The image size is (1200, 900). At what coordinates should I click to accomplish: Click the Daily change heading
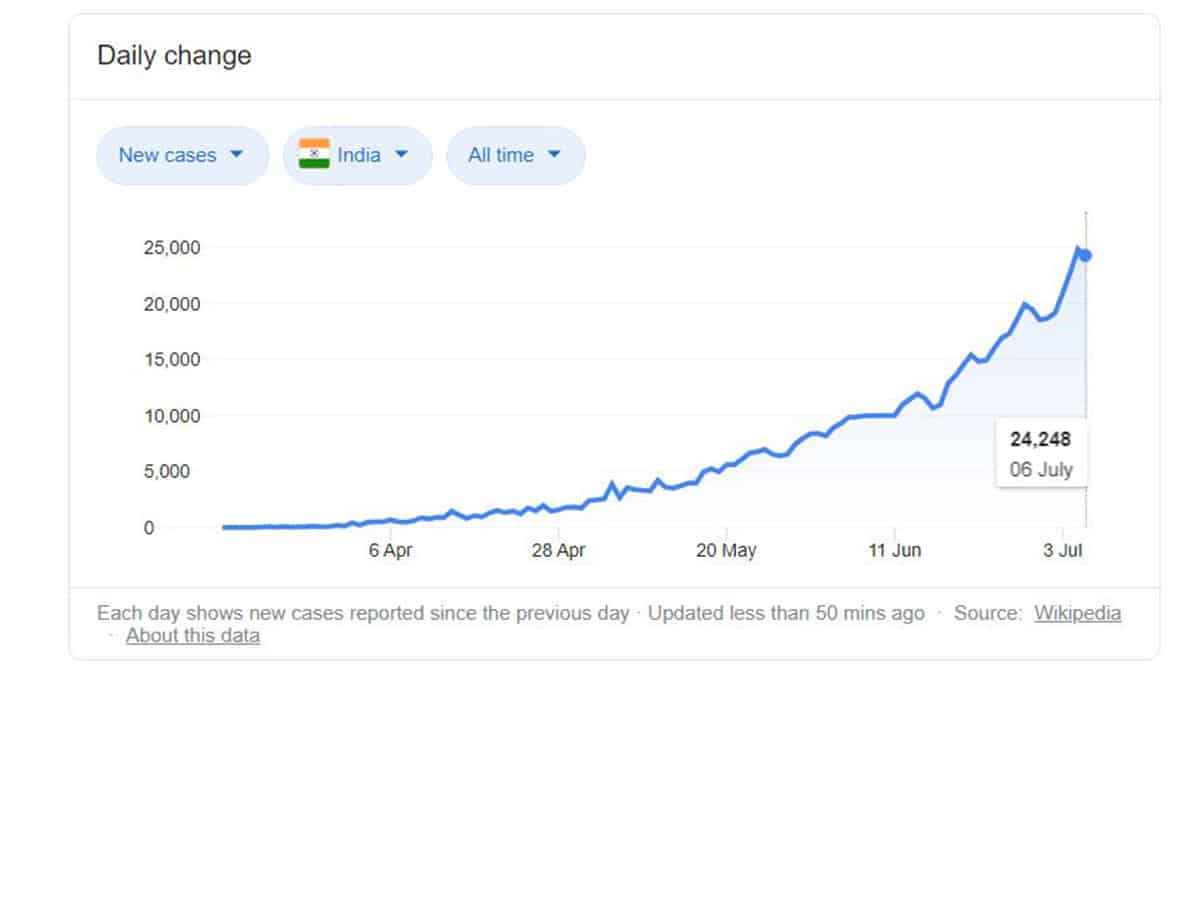[174, 56]
